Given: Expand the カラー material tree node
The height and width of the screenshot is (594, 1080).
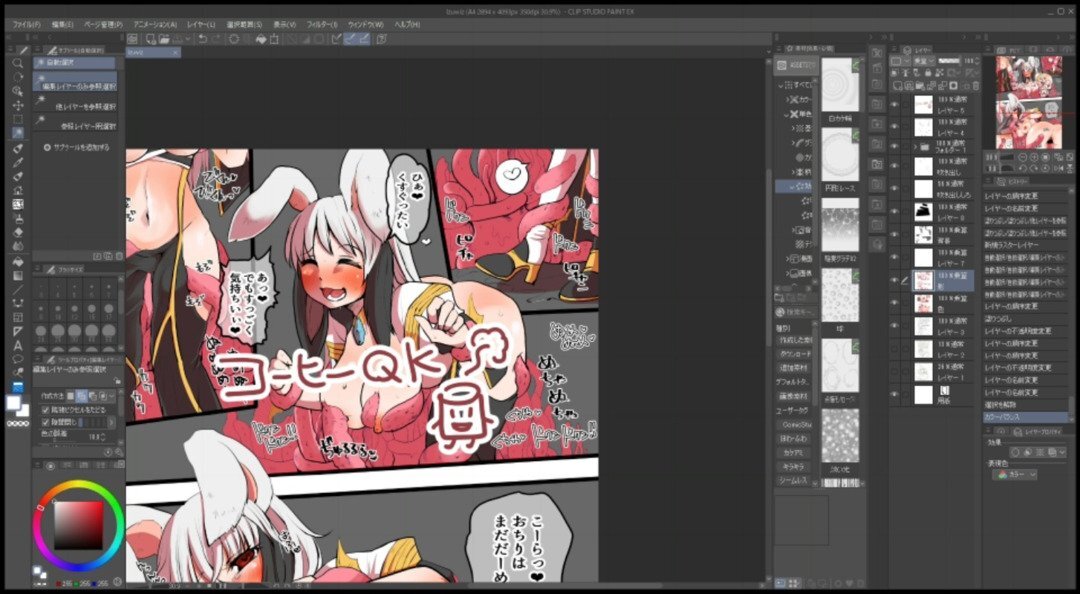Looking at the screenshot, I should 787,100.
